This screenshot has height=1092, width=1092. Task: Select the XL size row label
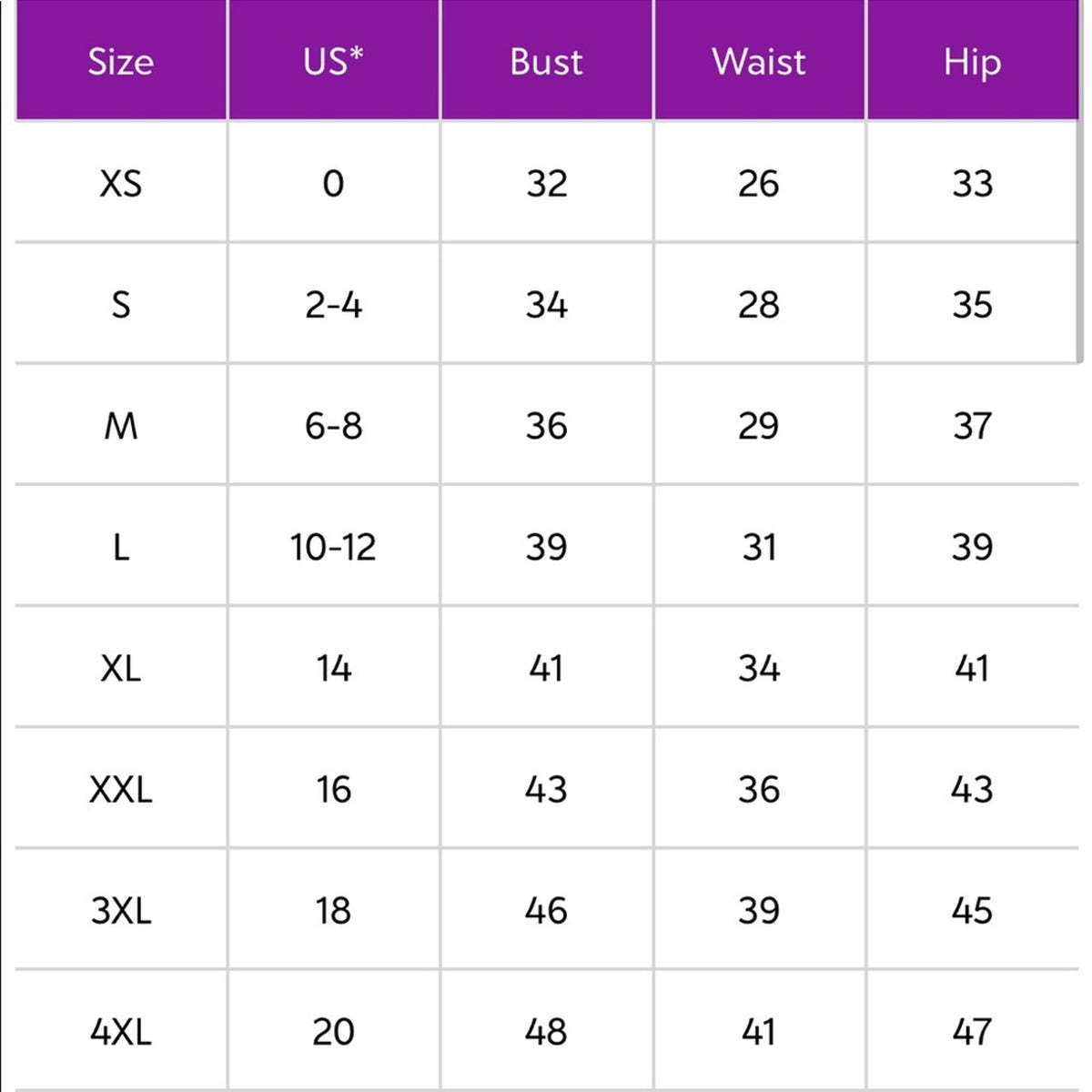pyautogui.click(x=121, y=667)
